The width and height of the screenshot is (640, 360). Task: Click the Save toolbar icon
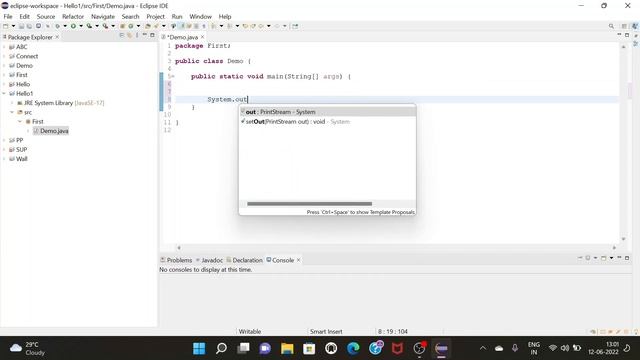tap(21, 26)
